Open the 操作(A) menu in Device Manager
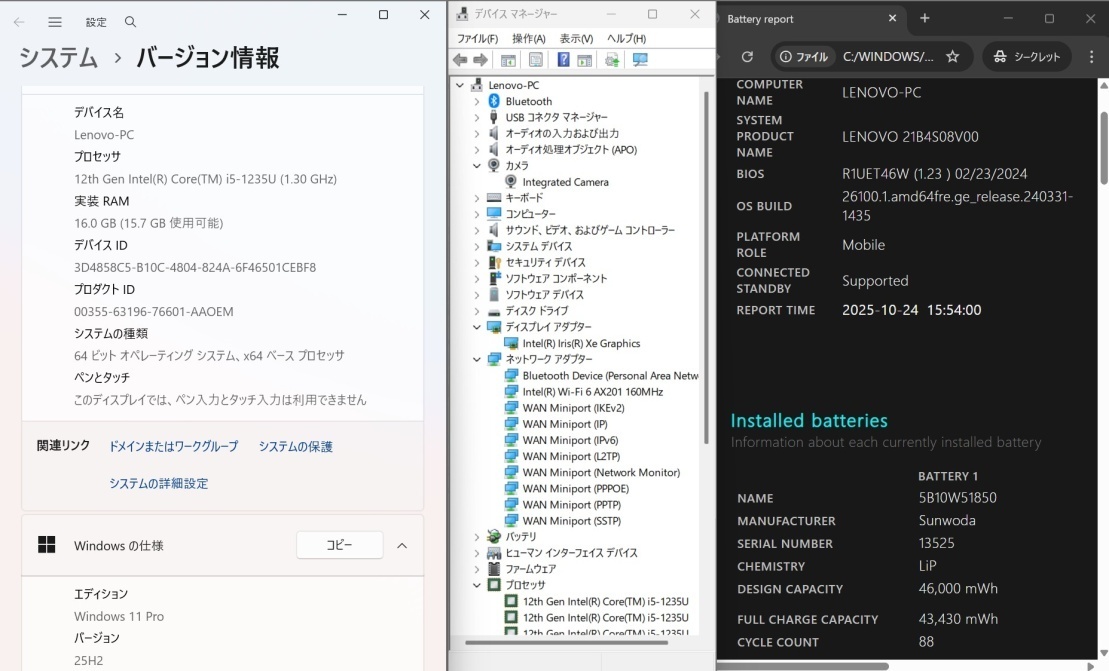This screenshot has height=671, width=1109. [529, 38]
